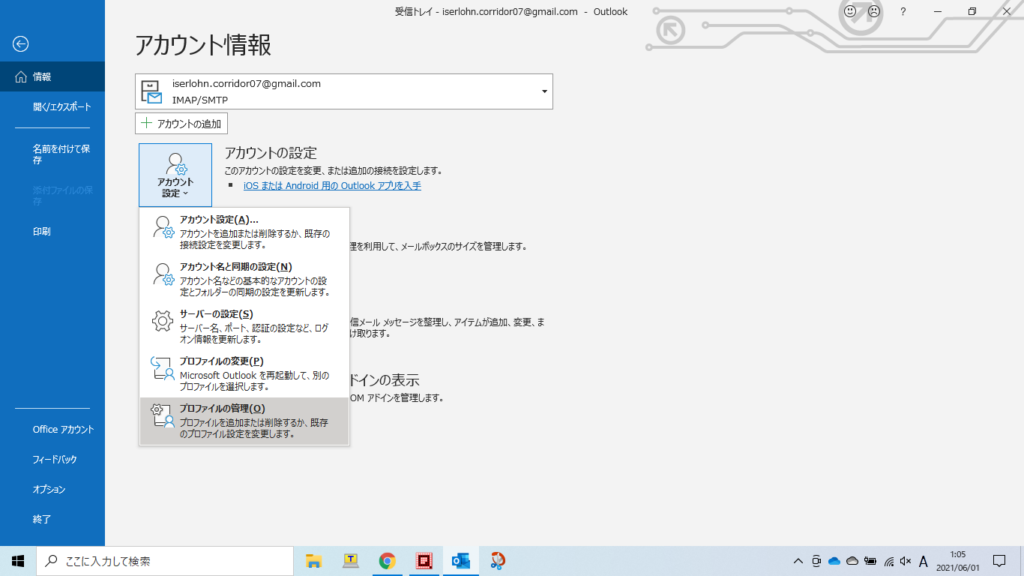
Task: Click the Windows taskbar search box
Action: coord(165,561)
